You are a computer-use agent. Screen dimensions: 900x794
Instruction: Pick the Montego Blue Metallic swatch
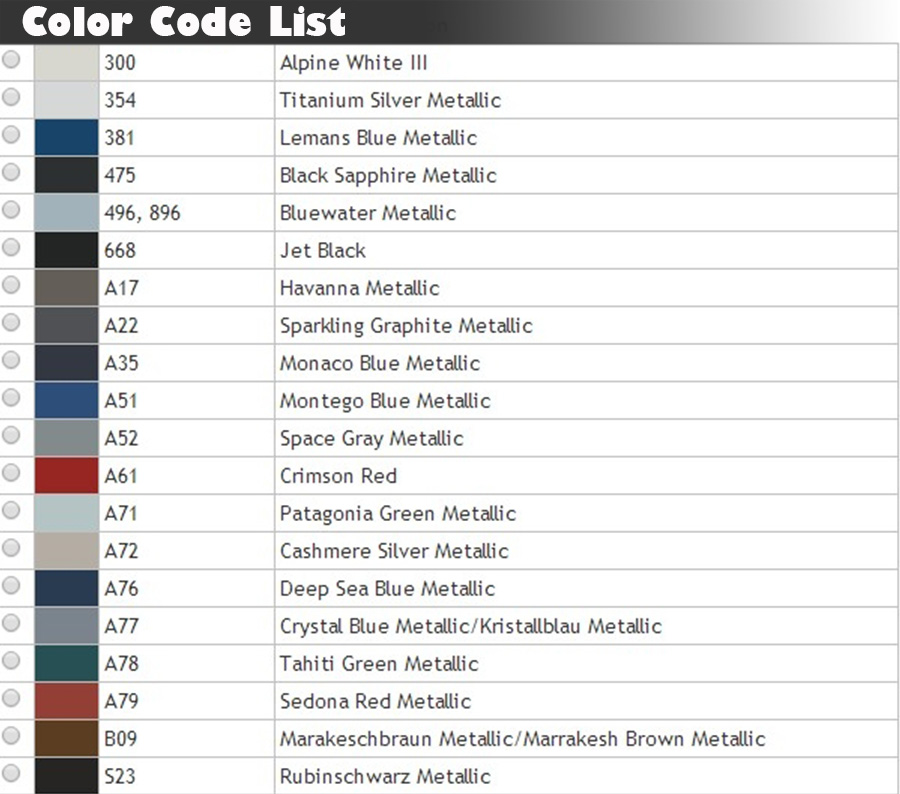point(66,401)
